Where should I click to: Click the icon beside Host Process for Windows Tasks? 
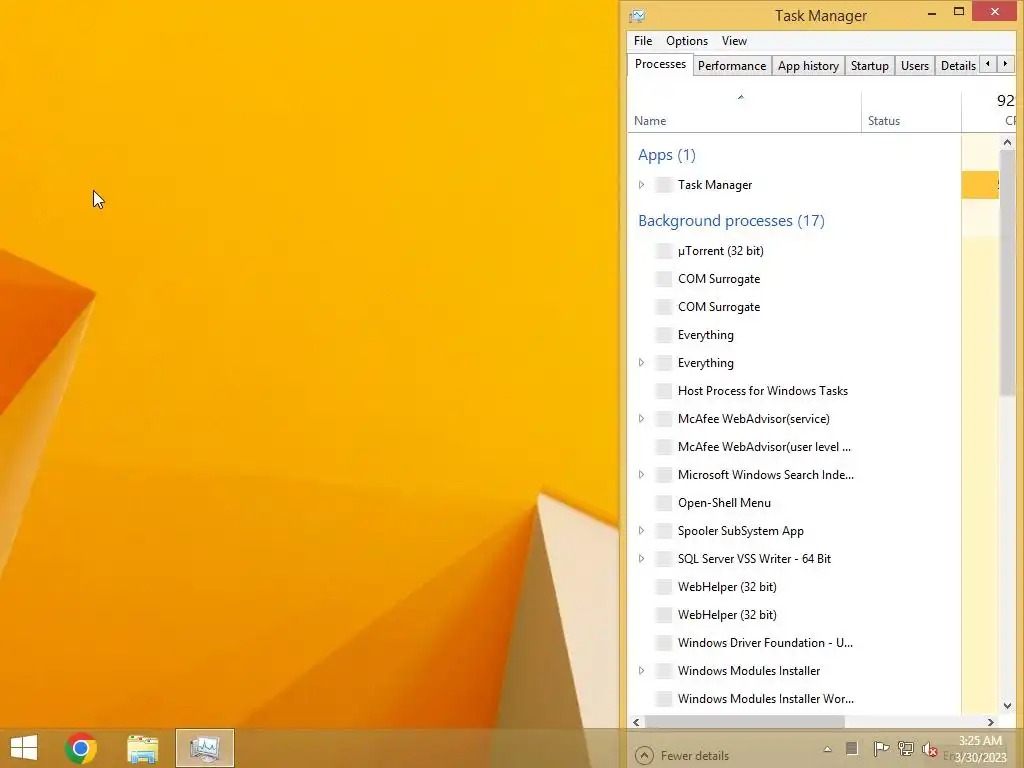[x=664, y=391]
